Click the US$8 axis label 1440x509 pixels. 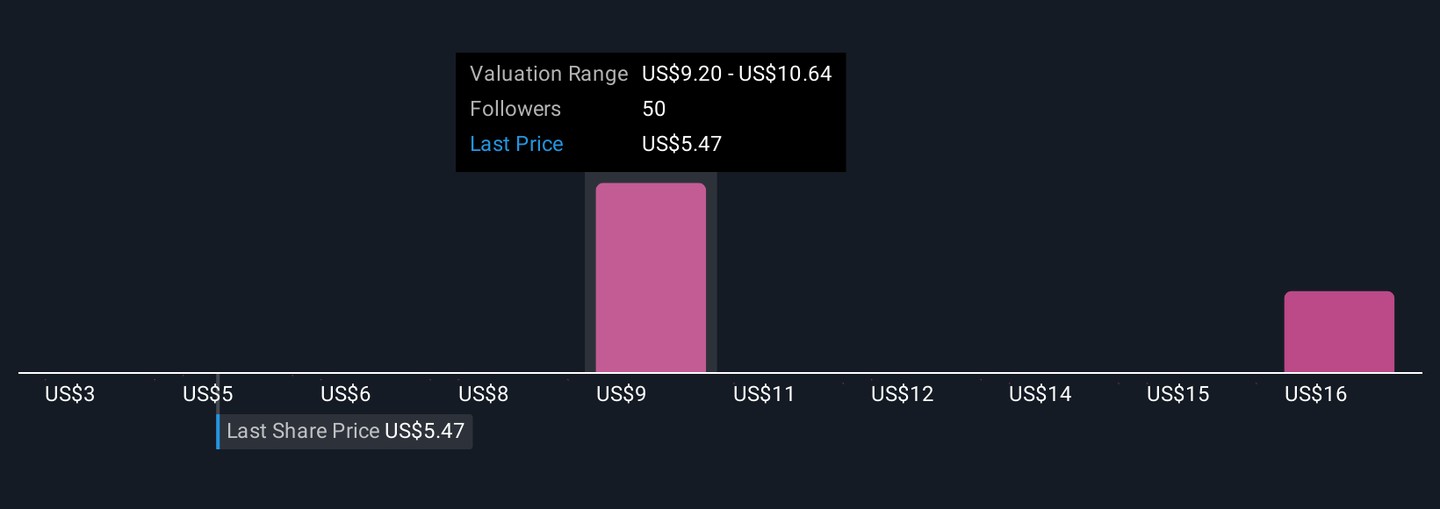[x=483, y=394]
